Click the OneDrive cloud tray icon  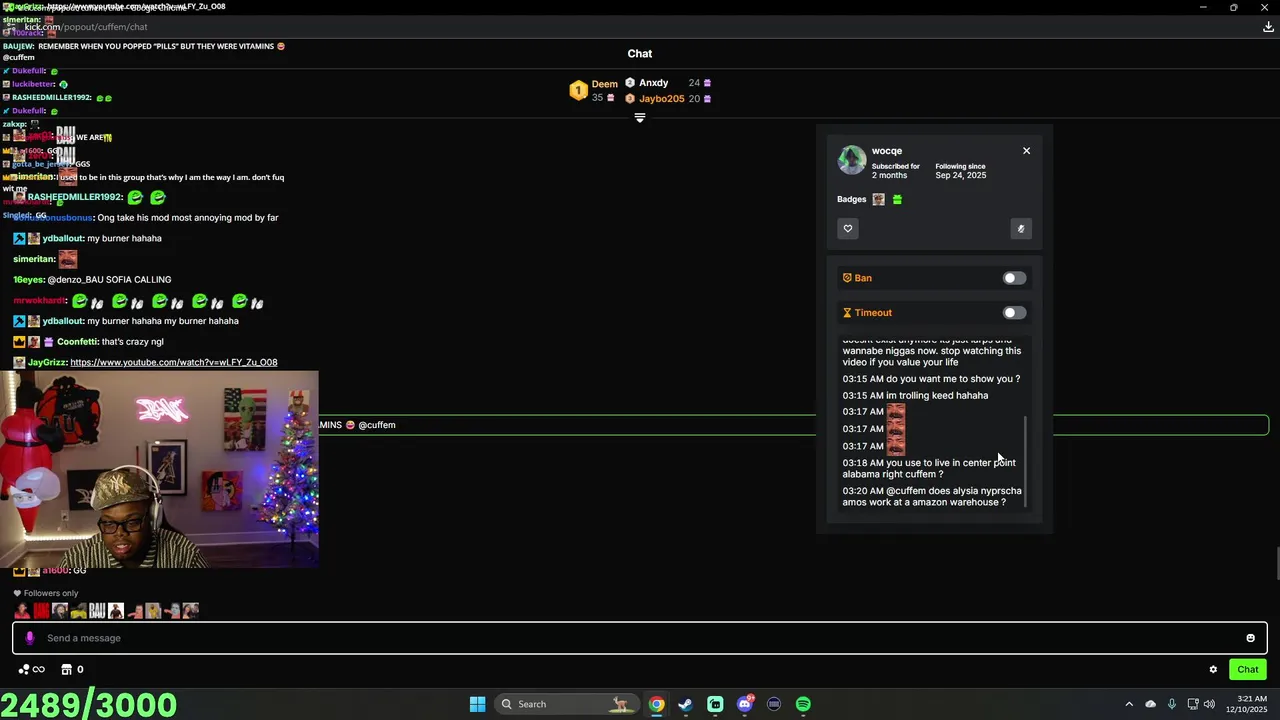click(x=1150, y=704)
